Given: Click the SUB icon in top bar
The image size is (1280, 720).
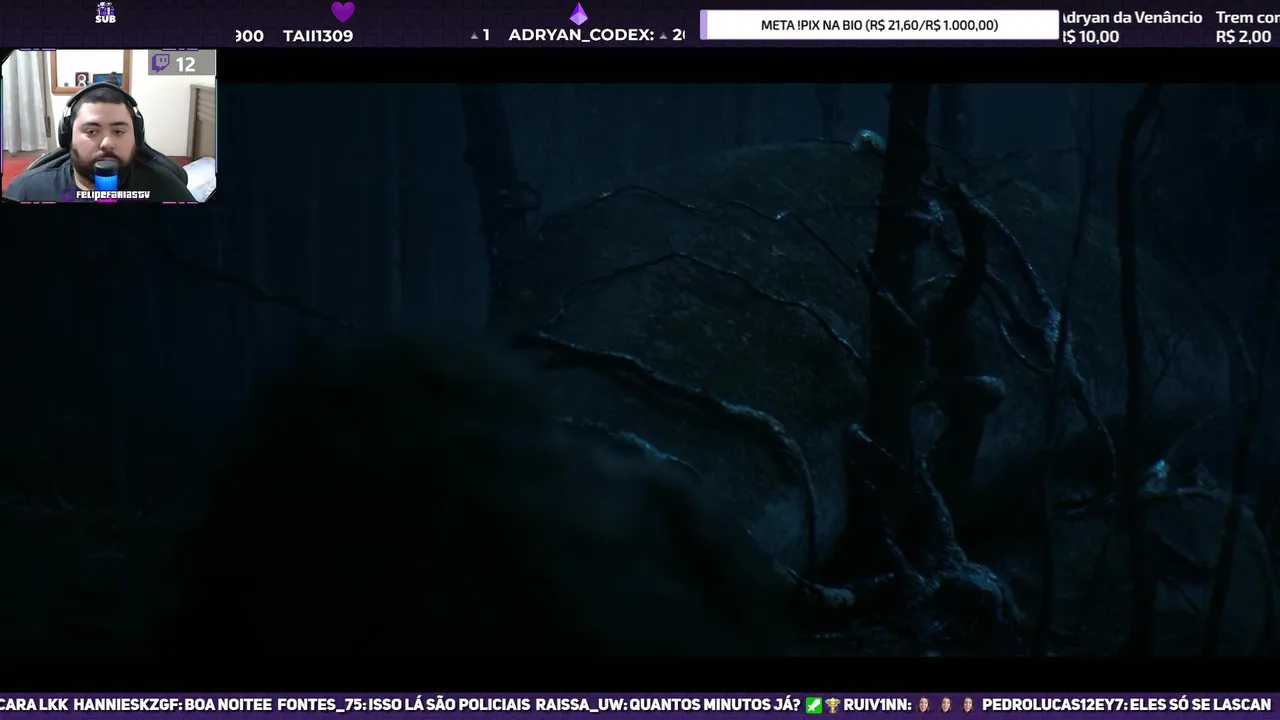Looking at the screenshot, I should pos(105,13).
